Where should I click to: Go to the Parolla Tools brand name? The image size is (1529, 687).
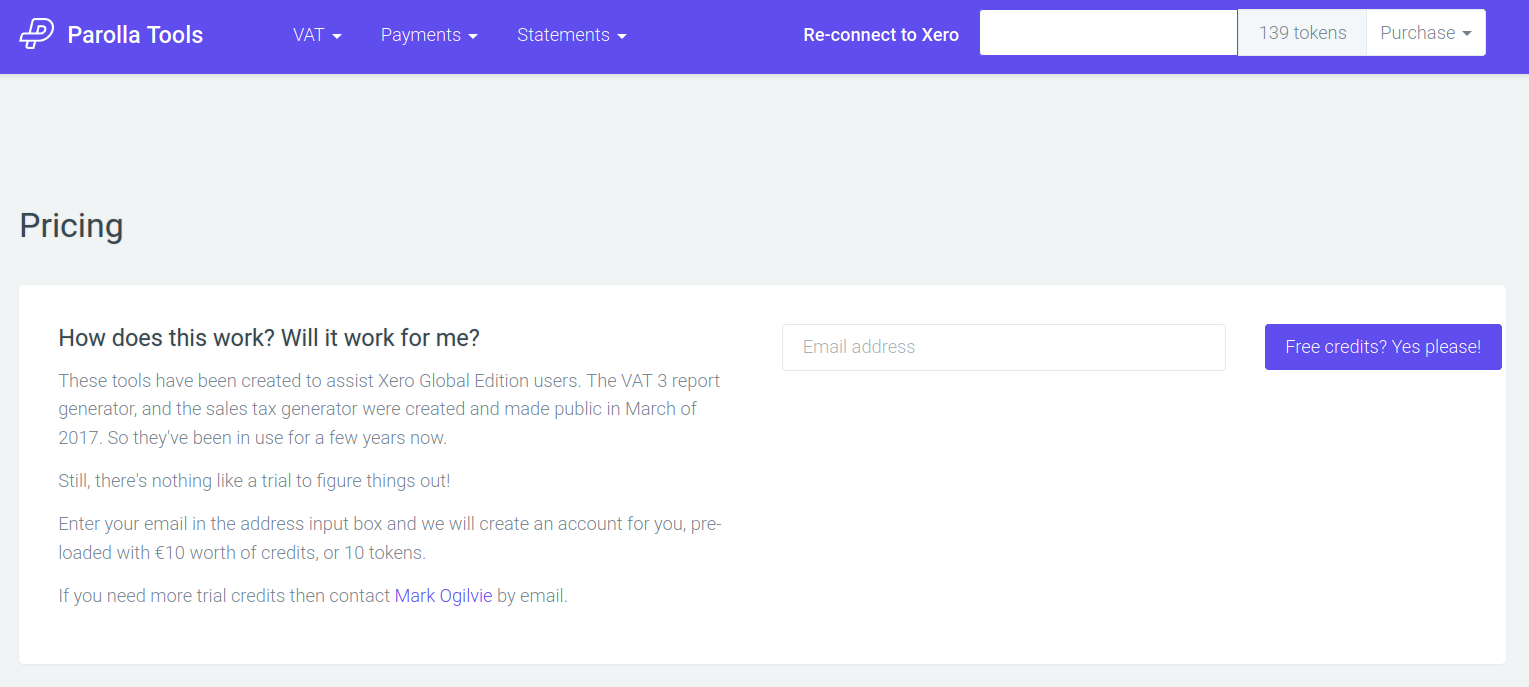tap(135, 35)
